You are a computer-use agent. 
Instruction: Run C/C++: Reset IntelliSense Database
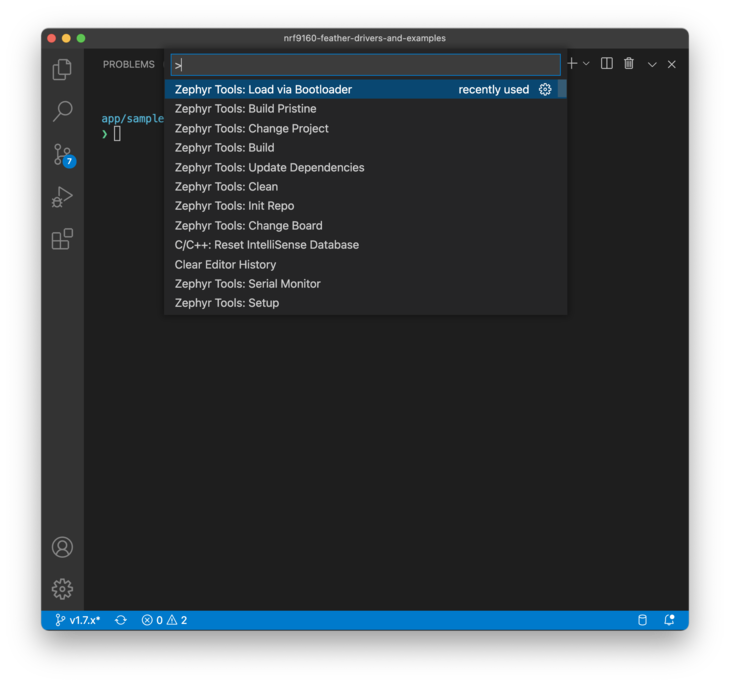click(365, 244)
